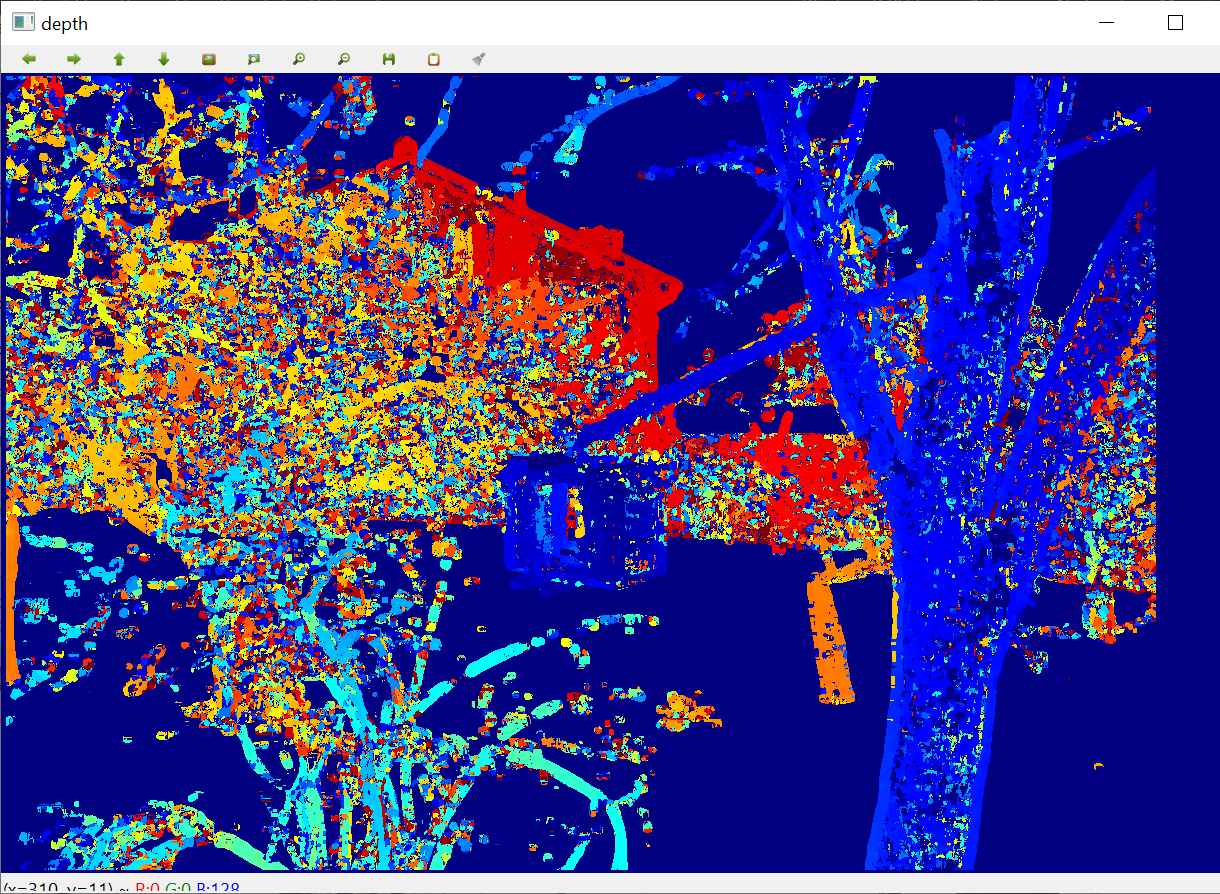Open display properties with brush icon
1220x894 pixels.
click(x=479, y=59)
